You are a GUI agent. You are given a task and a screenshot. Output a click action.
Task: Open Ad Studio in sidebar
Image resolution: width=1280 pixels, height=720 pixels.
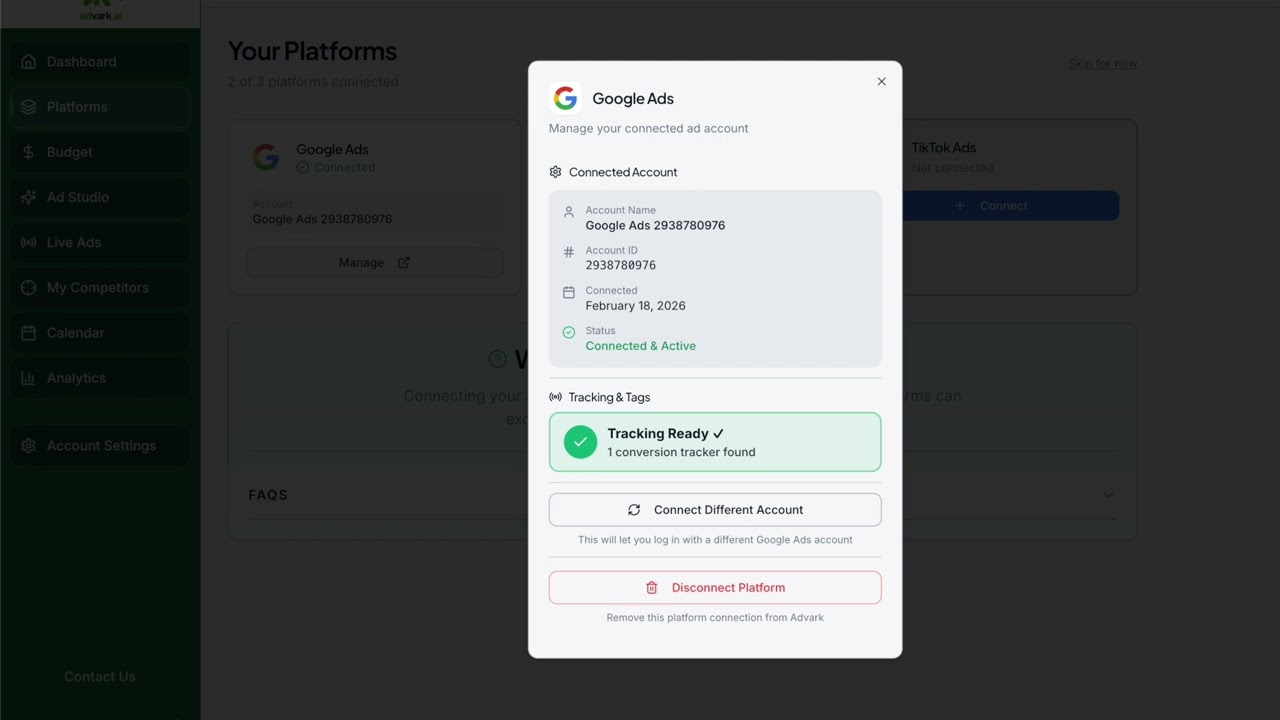pyautogui.click(x=100, y=197)
